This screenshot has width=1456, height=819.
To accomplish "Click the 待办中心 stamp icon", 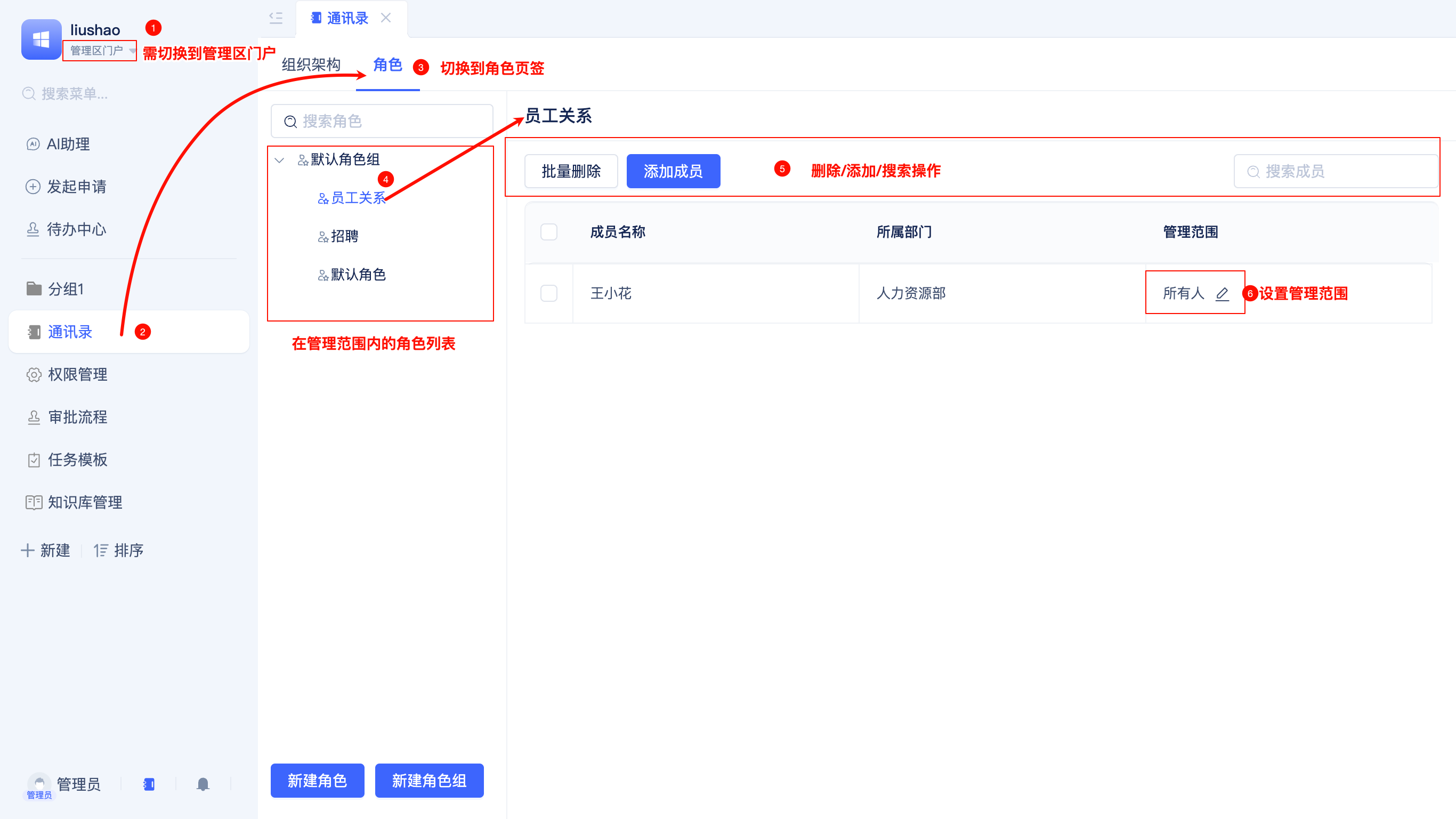I will (34, 230).
